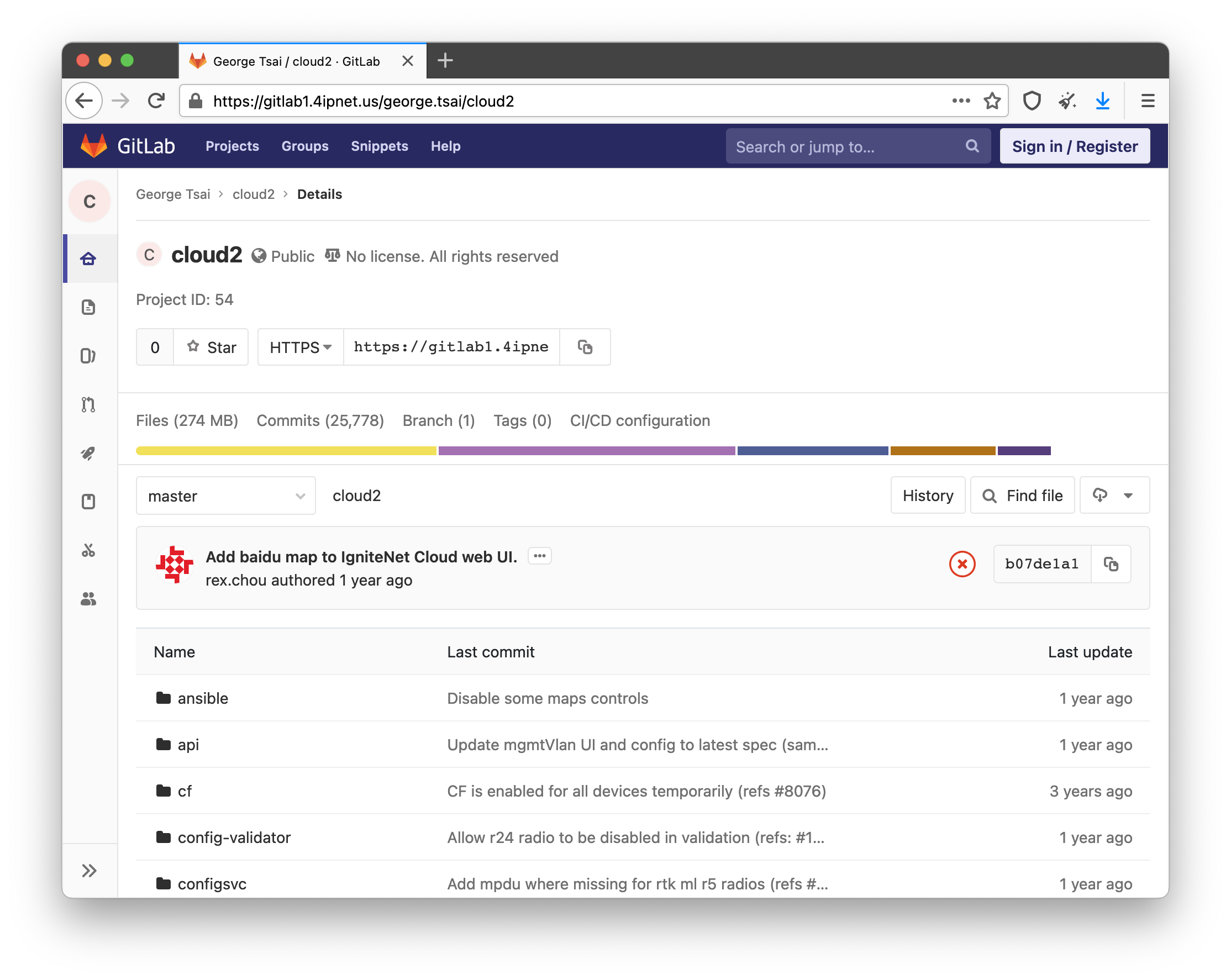Image resolution: width=1231 pixels, height=980 pixels.
Task: Open the browser extension sparkle icon
Action: [x=1067, y=101]
